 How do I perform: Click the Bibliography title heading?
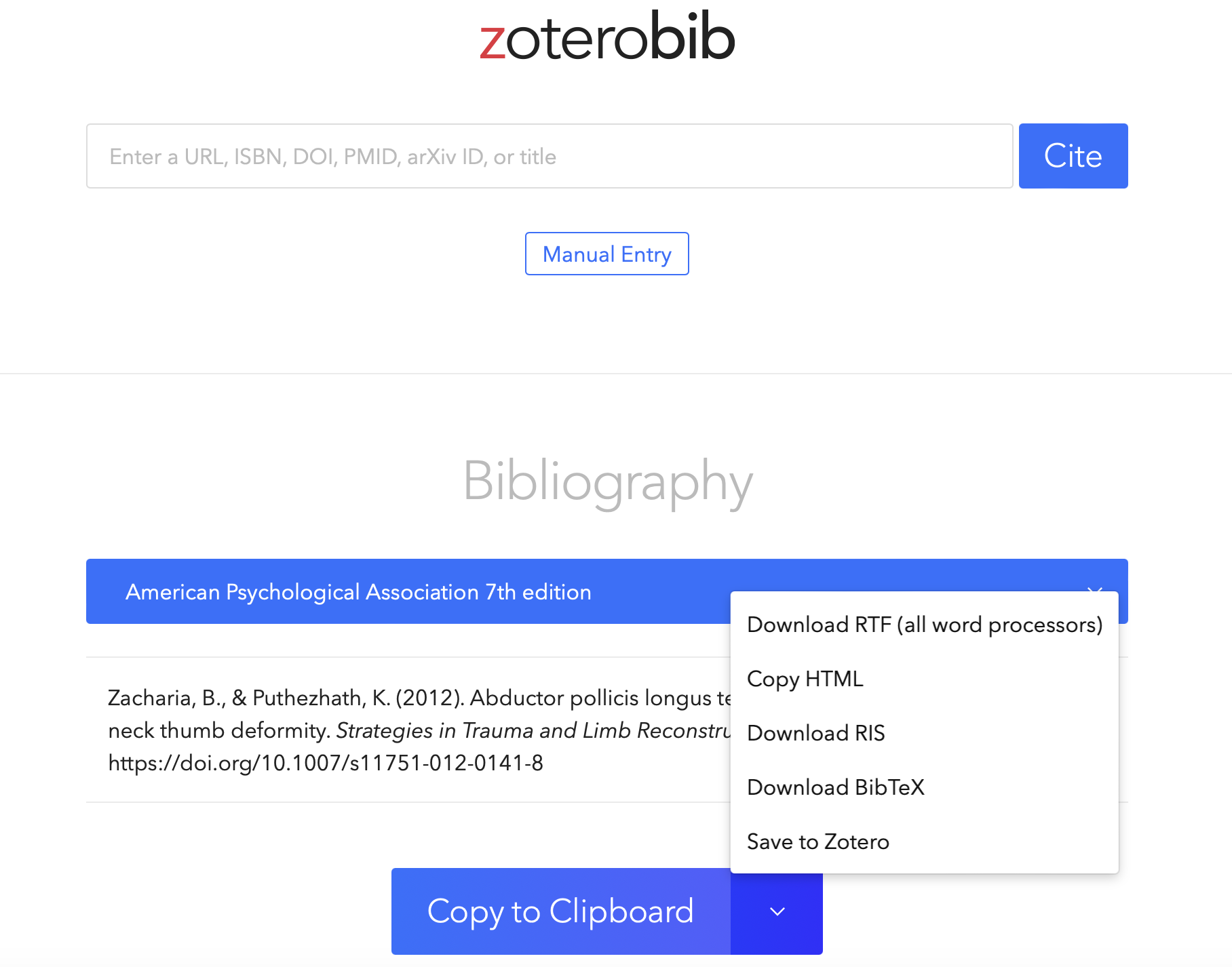(x=607, y=481)
